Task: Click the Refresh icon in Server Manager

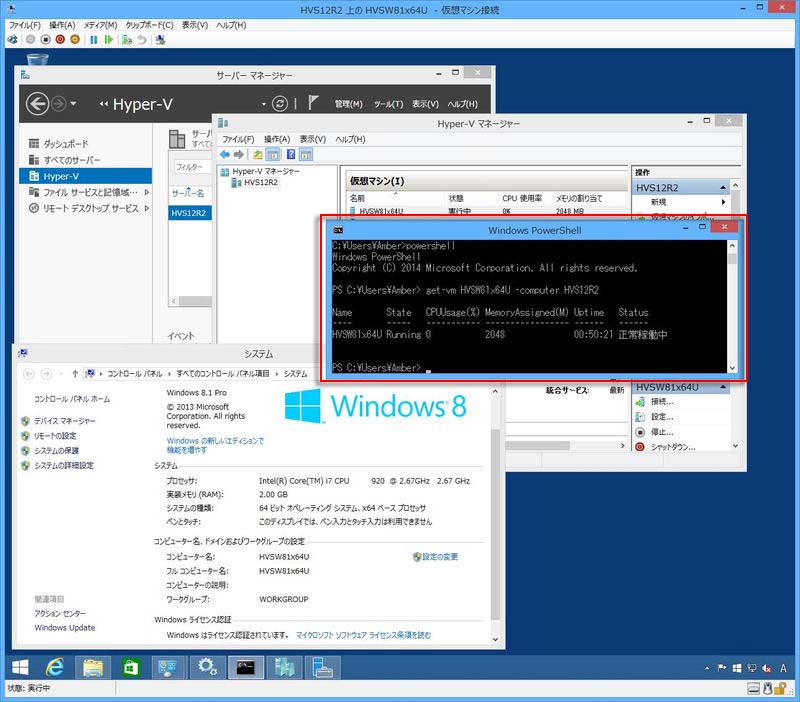Action: click(280, 104)
